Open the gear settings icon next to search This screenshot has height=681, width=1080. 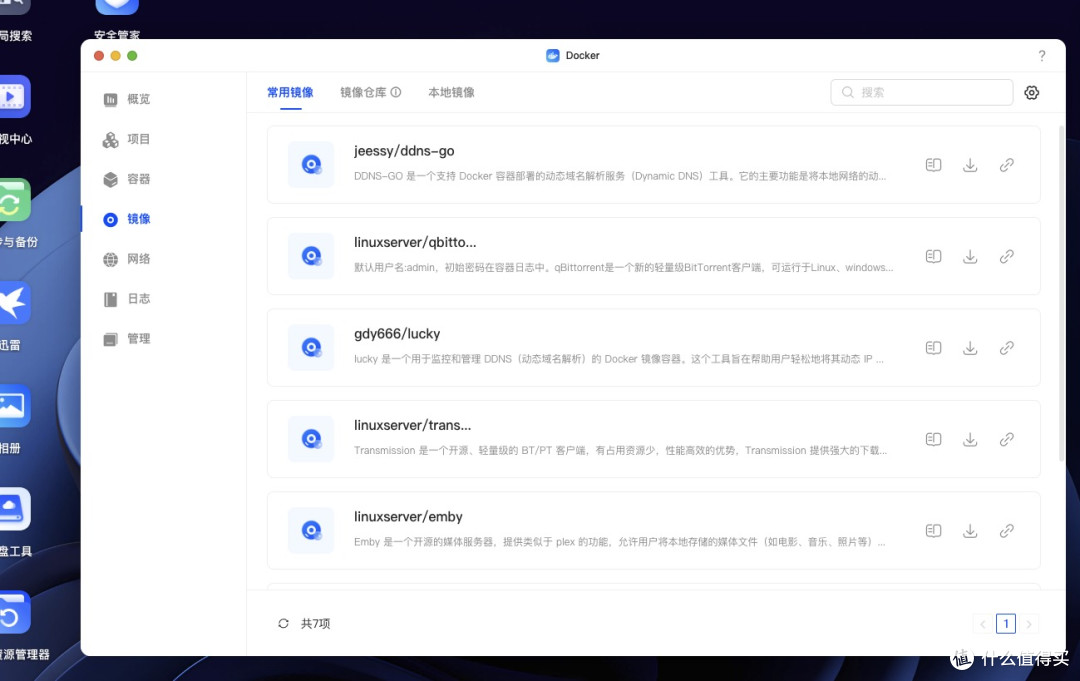[x=1031, y=92]
